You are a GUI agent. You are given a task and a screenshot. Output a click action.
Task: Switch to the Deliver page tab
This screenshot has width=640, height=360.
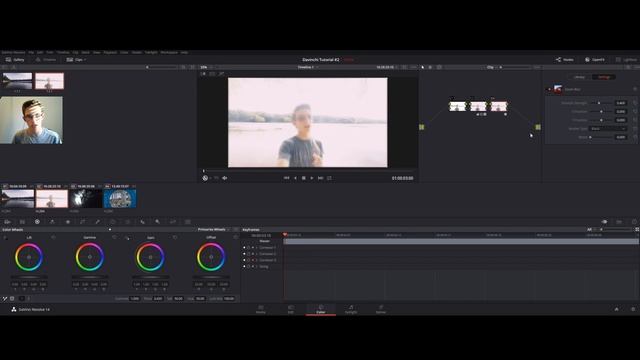381,309
